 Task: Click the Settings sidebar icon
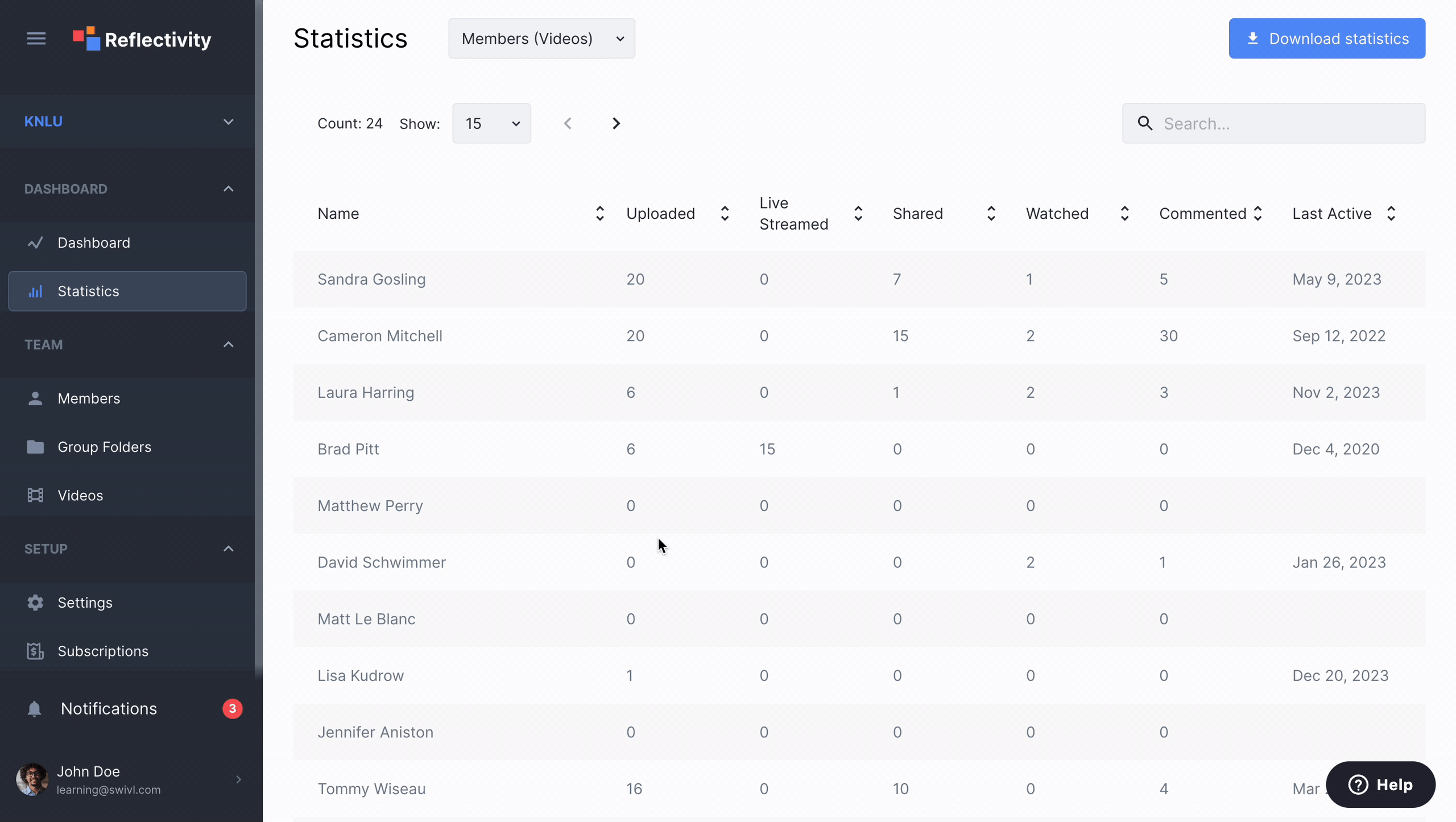click(33, 601)
